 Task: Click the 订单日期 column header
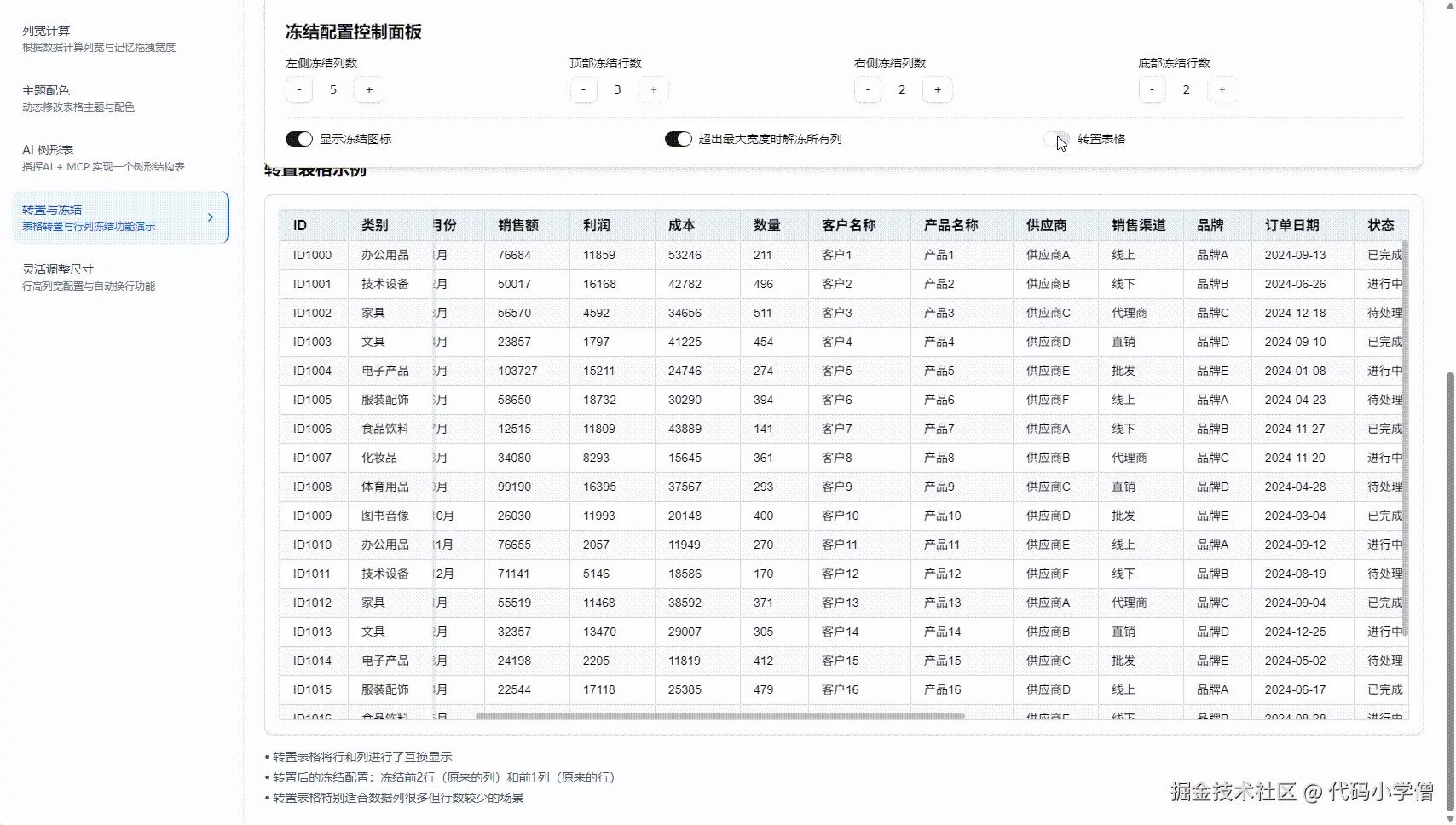tap(1303, 225)
